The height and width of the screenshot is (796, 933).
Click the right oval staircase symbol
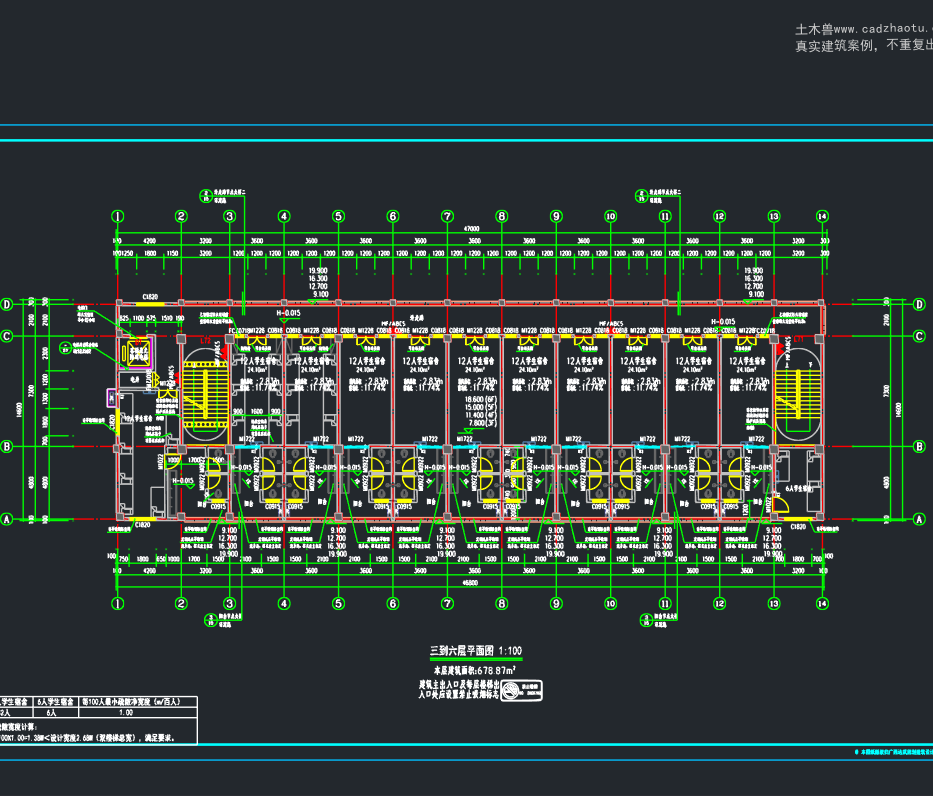pos(798,394)
